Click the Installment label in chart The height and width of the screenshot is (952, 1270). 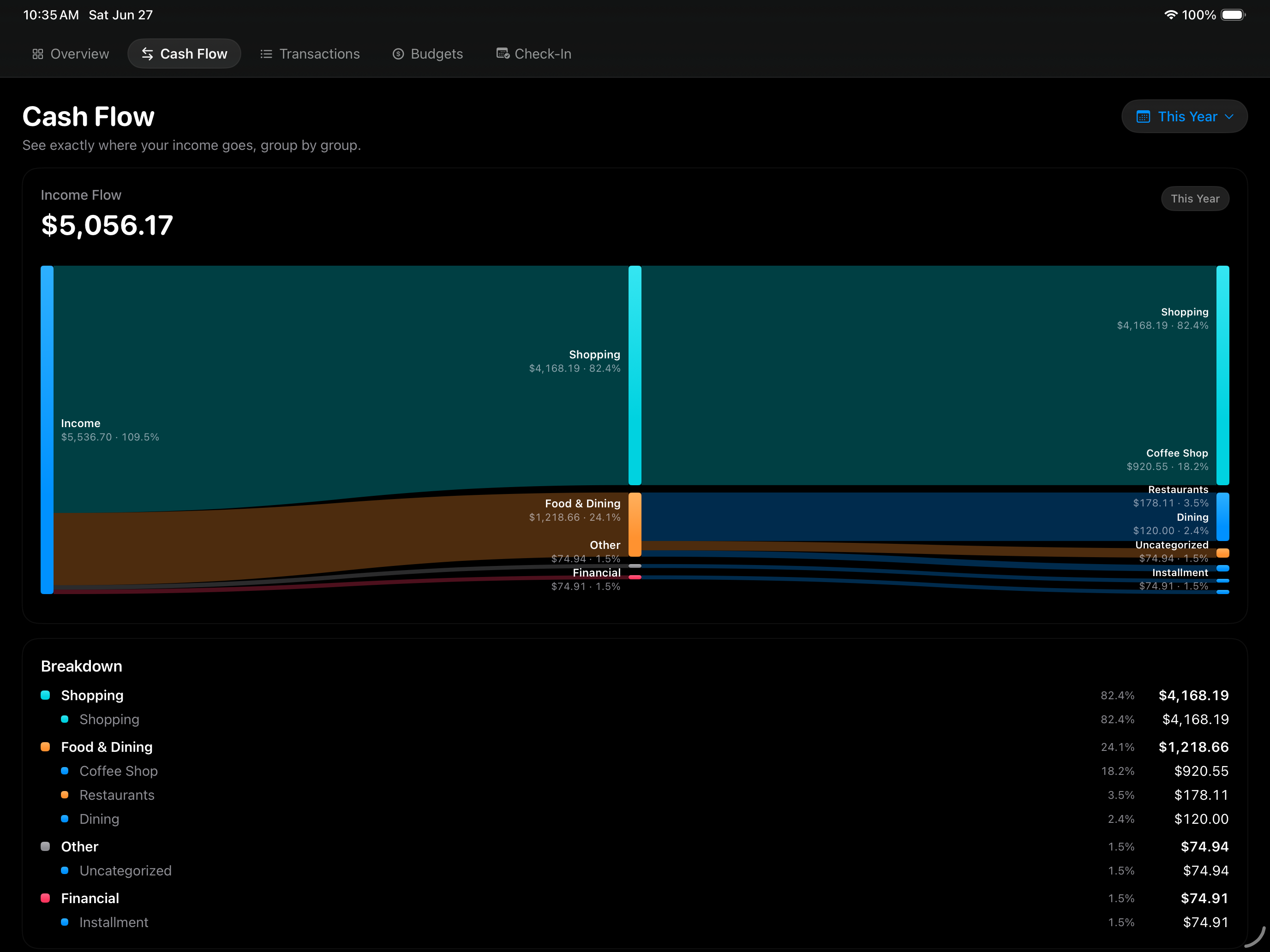coord(1180,573)
